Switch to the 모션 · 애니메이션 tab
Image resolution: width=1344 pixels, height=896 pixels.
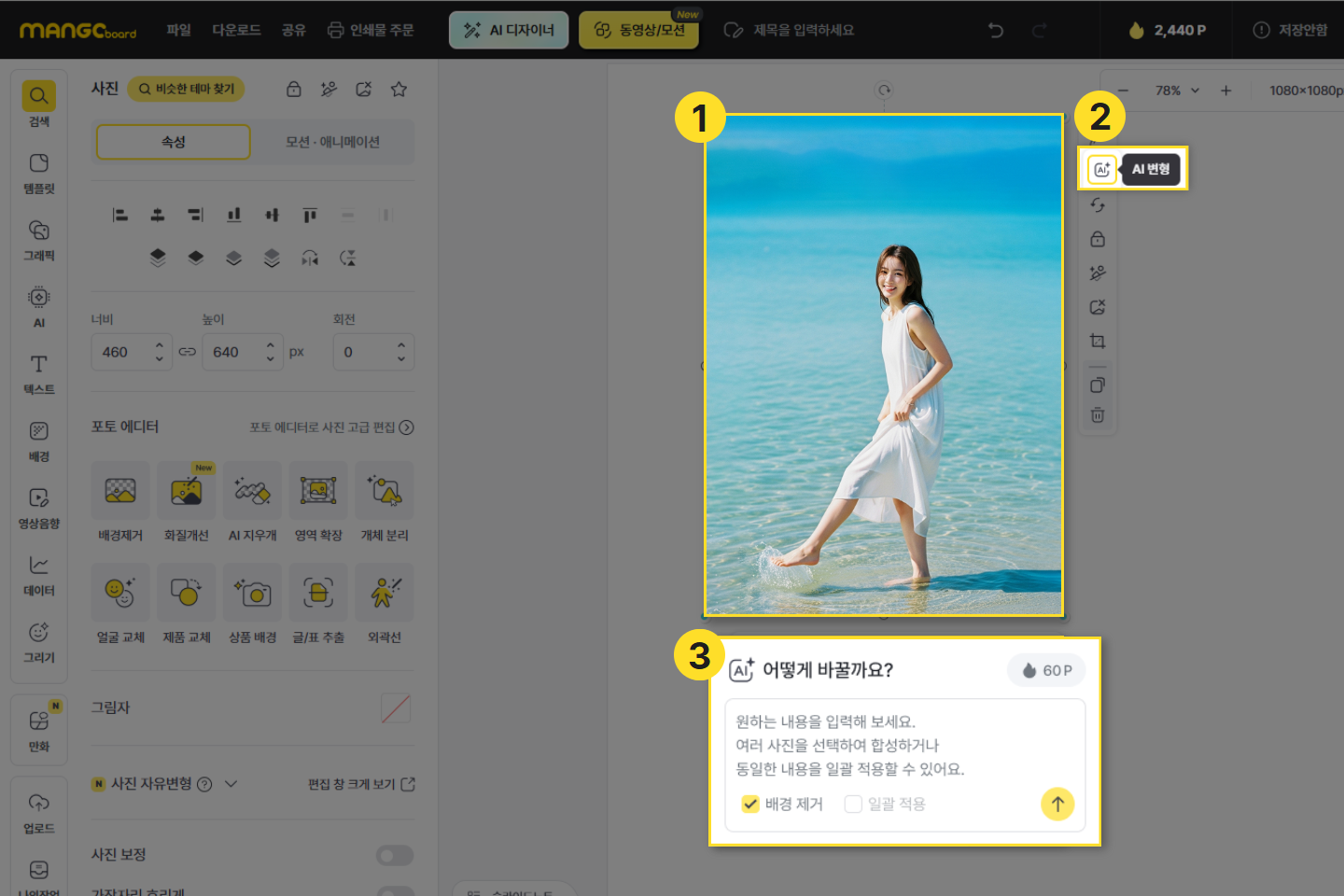[332, 142]
